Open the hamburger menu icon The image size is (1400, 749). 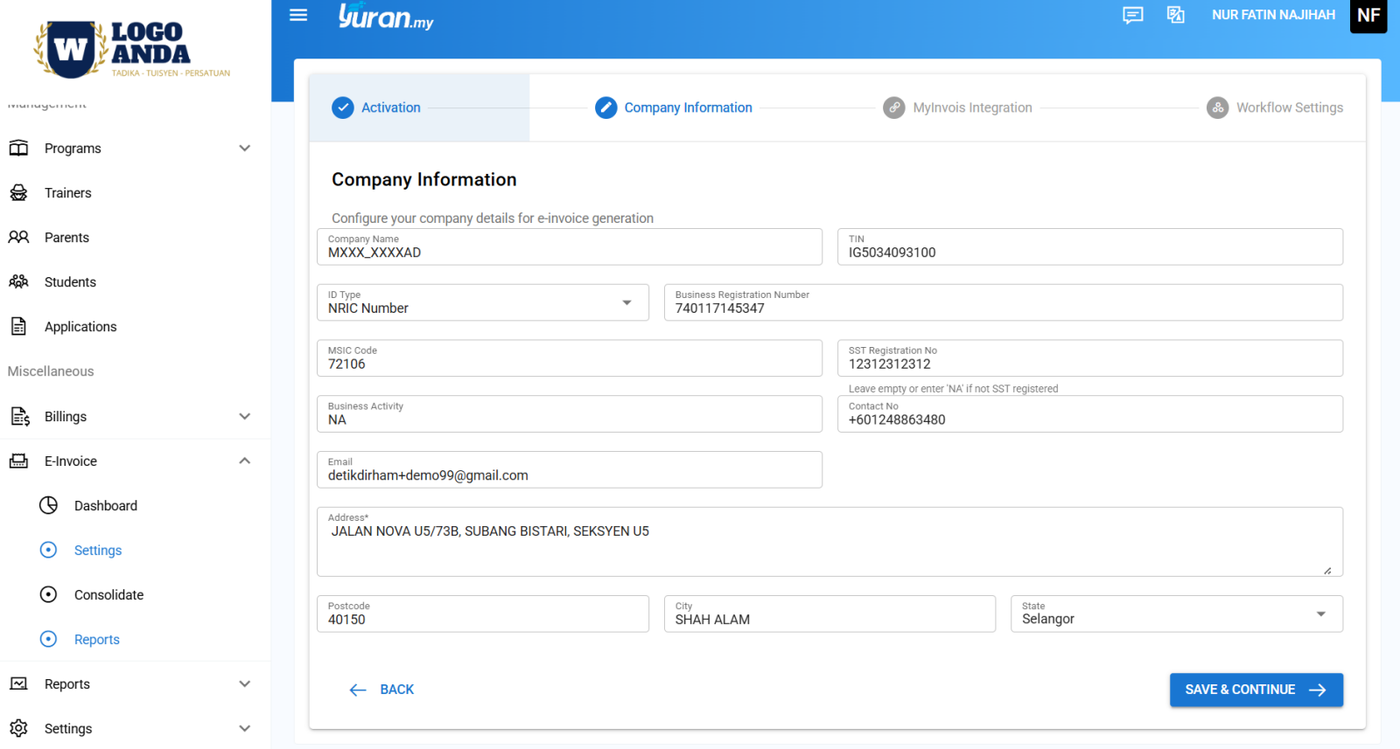point(298,15)
